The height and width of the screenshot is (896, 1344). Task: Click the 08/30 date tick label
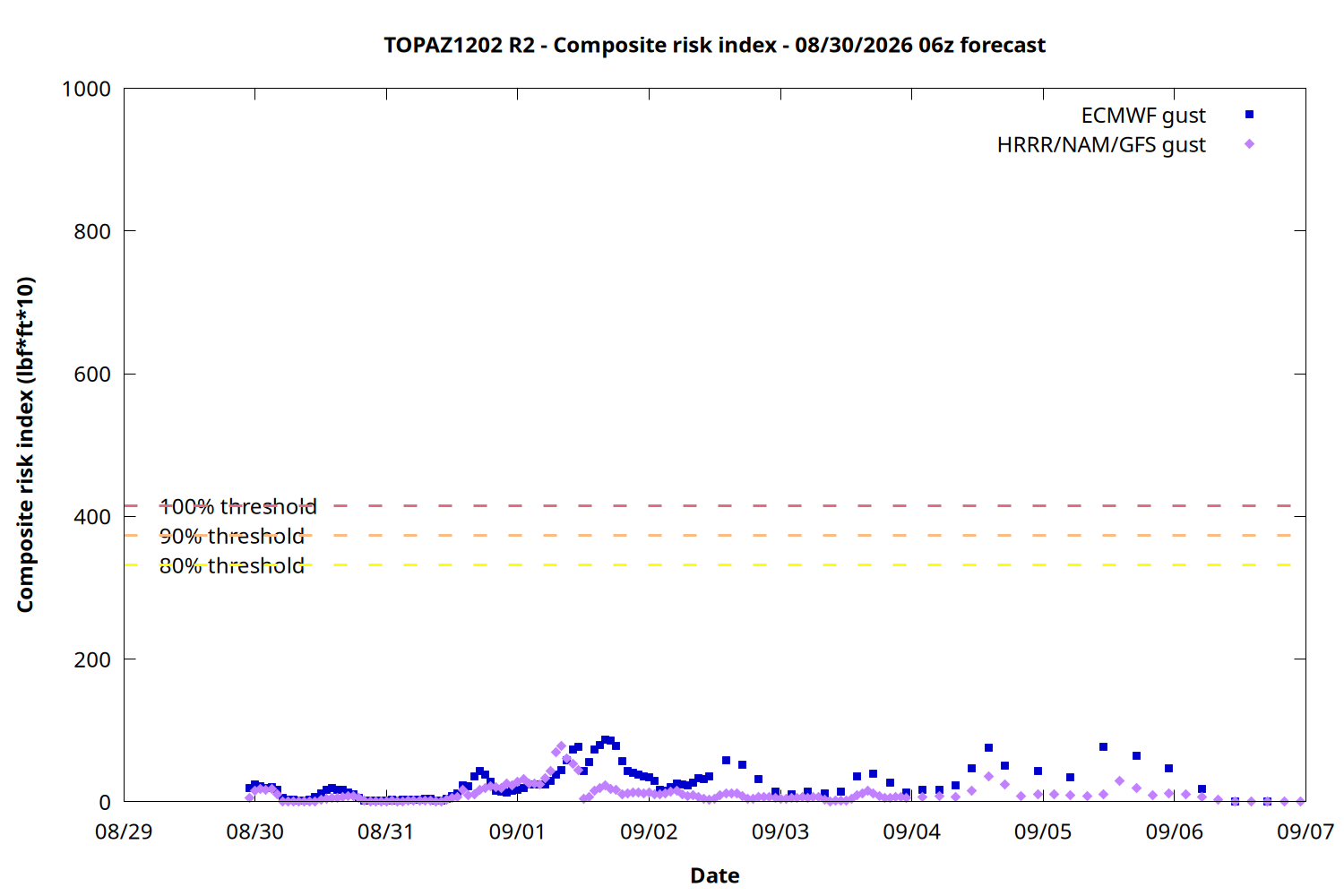pos(254,831)
